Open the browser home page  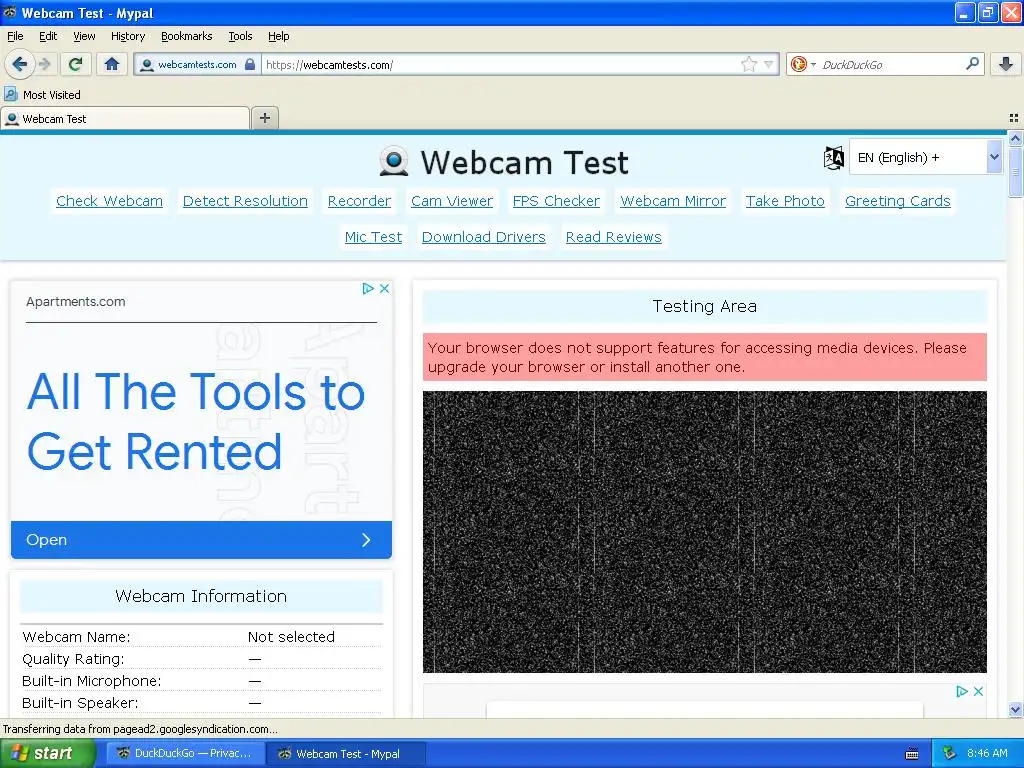pos(112,64)
